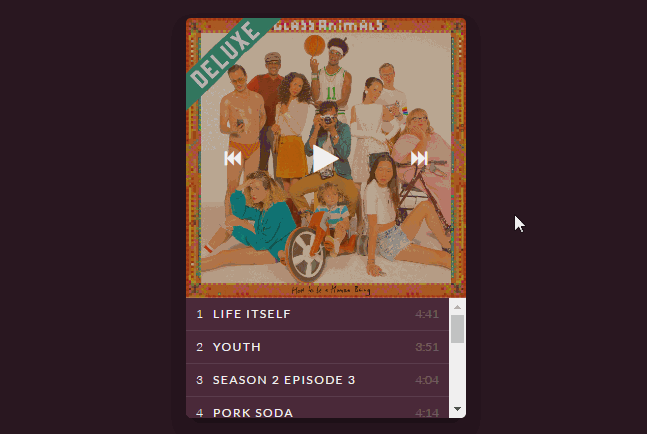Choose SEASON 2 EPISODE 3 from tracklist

(x=317, y=380)
